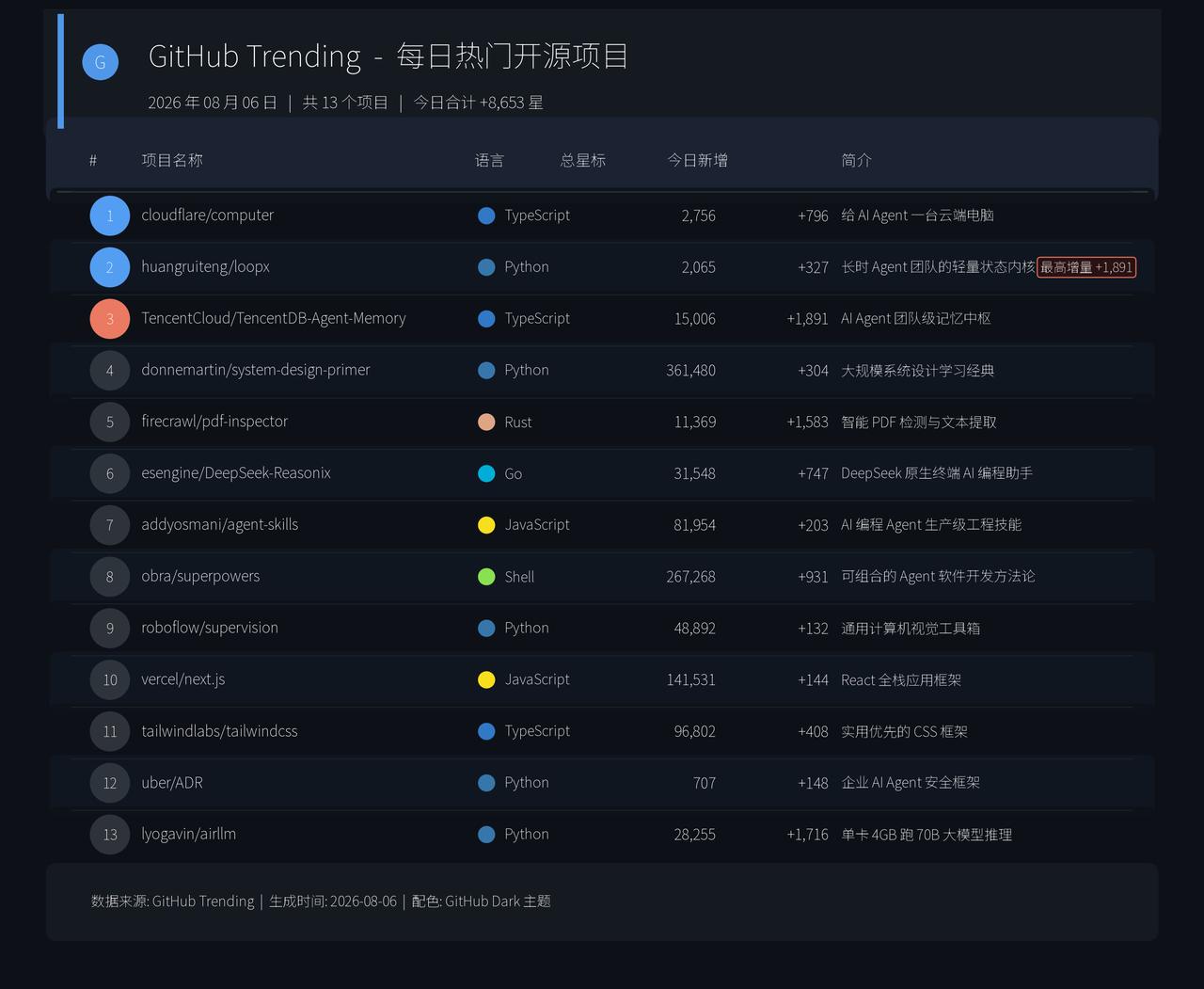Open firecrawl/pdf-inspector repository
The image size is (1204, 989).
(214, 422)
